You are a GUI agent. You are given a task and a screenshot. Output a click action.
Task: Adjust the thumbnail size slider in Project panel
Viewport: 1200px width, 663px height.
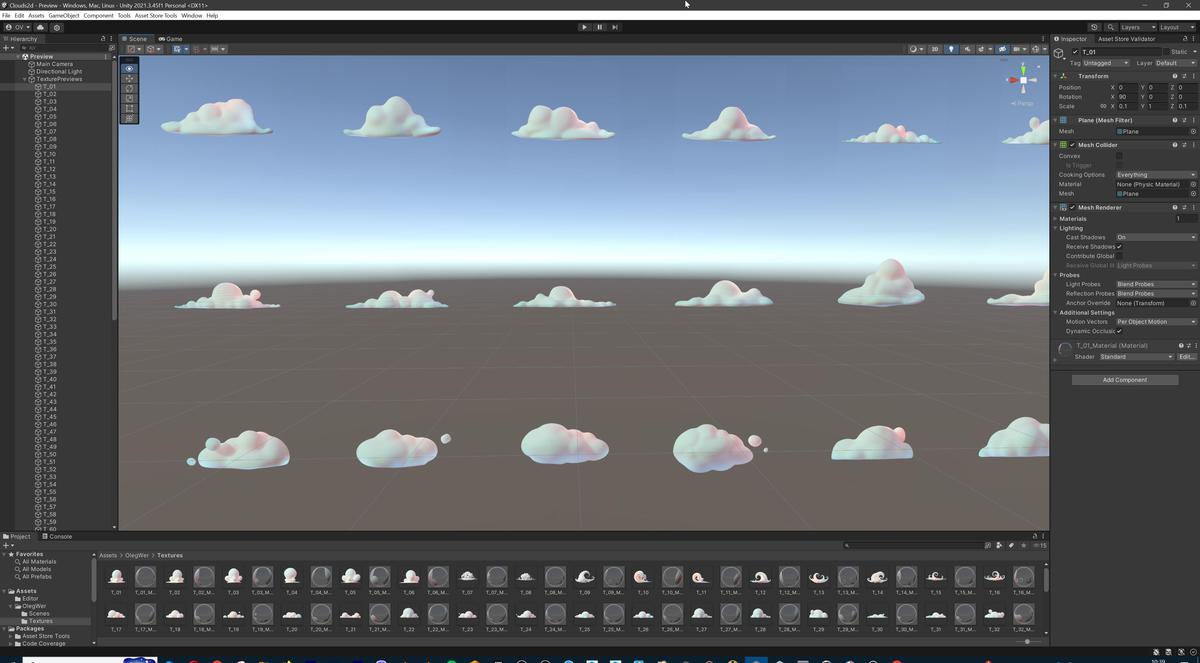click(1028, 641)
